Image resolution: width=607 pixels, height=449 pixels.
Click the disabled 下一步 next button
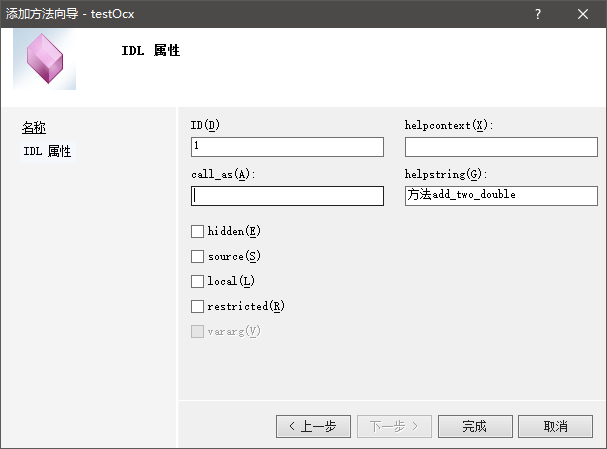pyautogui.click(x=395, y=426)
